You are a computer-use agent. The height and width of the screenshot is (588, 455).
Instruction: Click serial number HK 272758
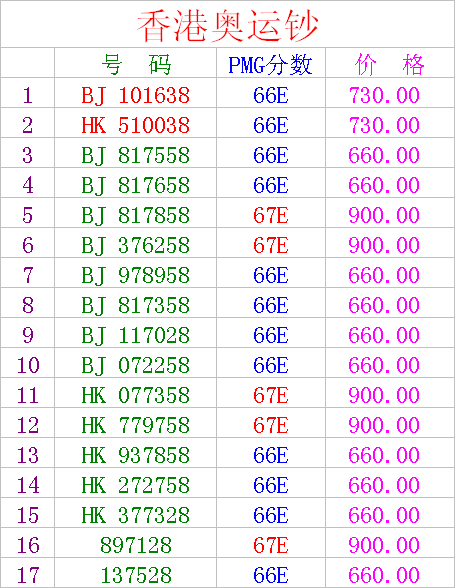(135, 485)
